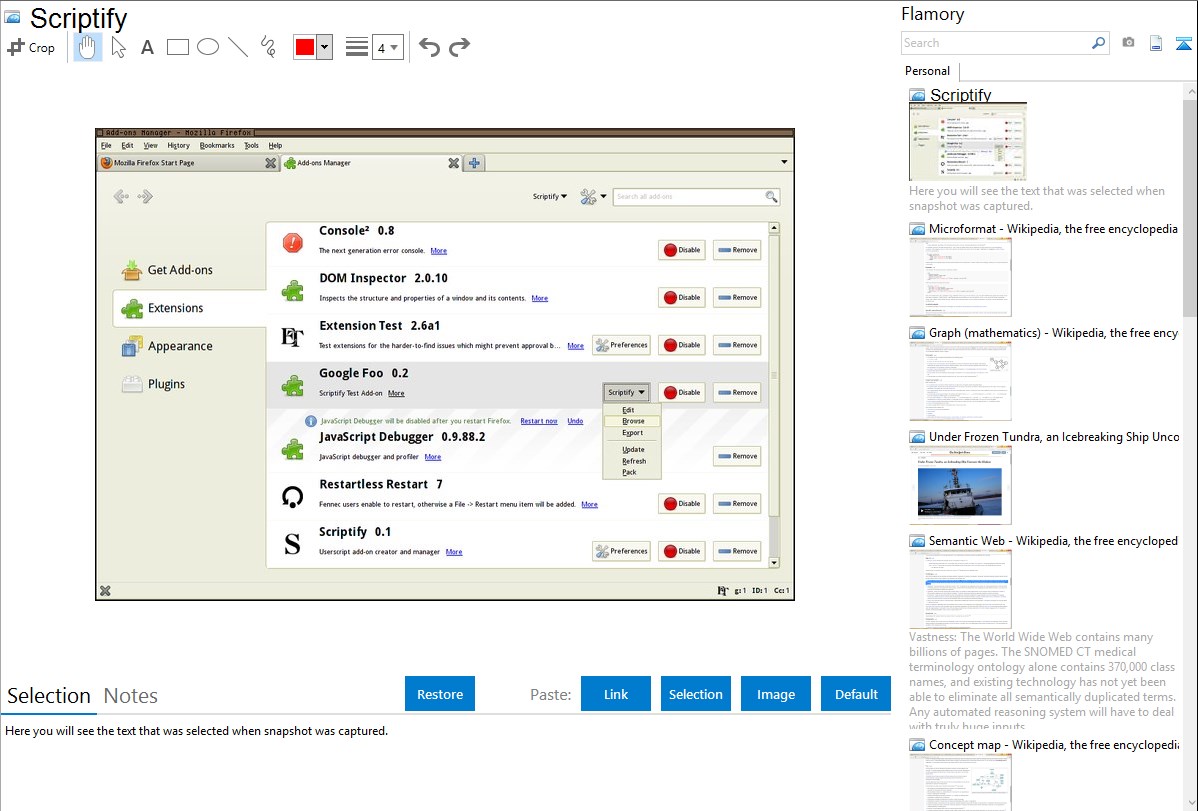Open the Semantic Web snapshot thumbnail

pyautogui.click(x=960, y=589)
